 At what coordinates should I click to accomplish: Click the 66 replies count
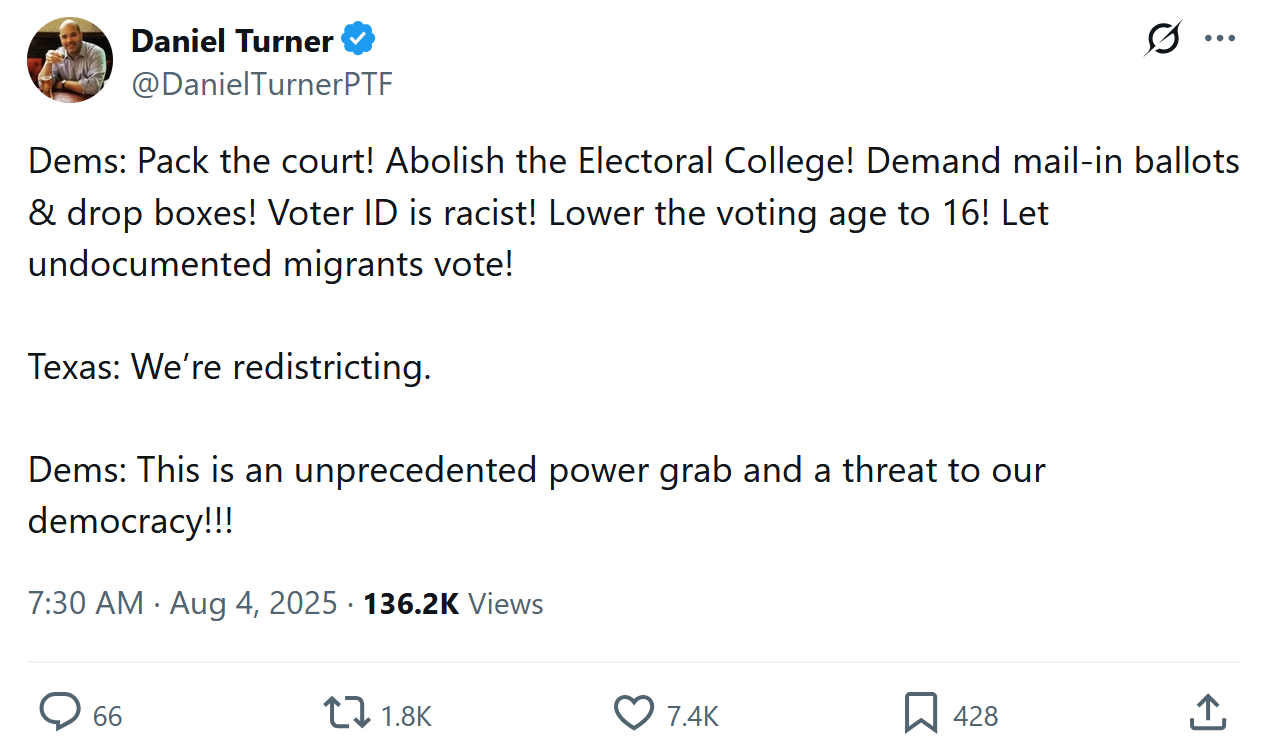tap(107, 716)
